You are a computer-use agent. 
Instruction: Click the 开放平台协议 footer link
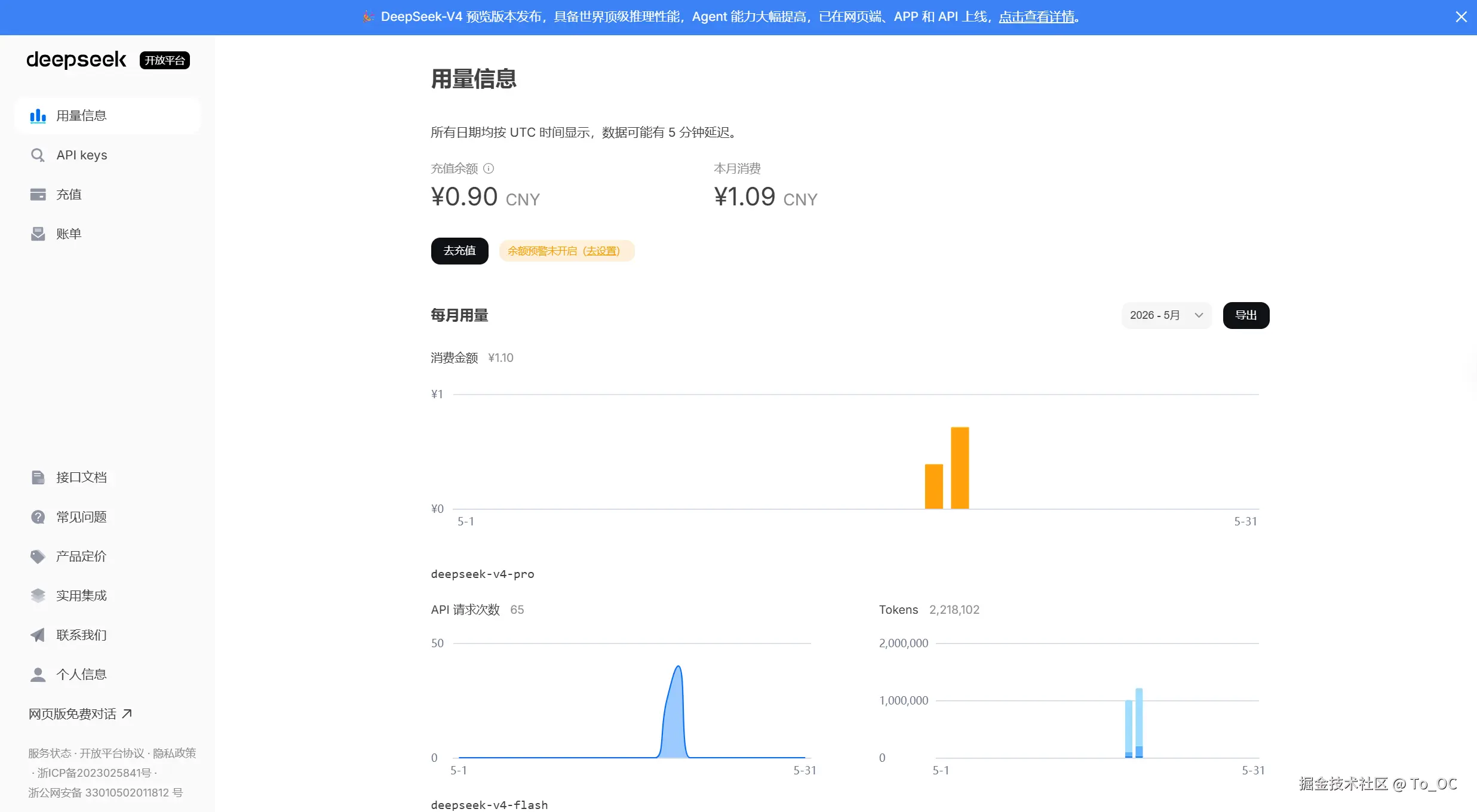112,753
